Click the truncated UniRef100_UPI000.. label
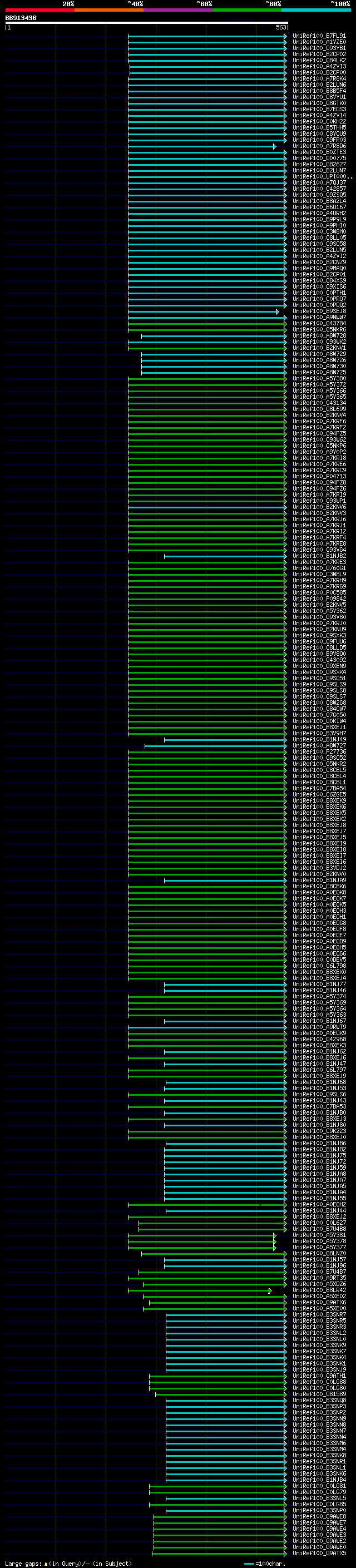356x1568 pixels. coord(323,176)
